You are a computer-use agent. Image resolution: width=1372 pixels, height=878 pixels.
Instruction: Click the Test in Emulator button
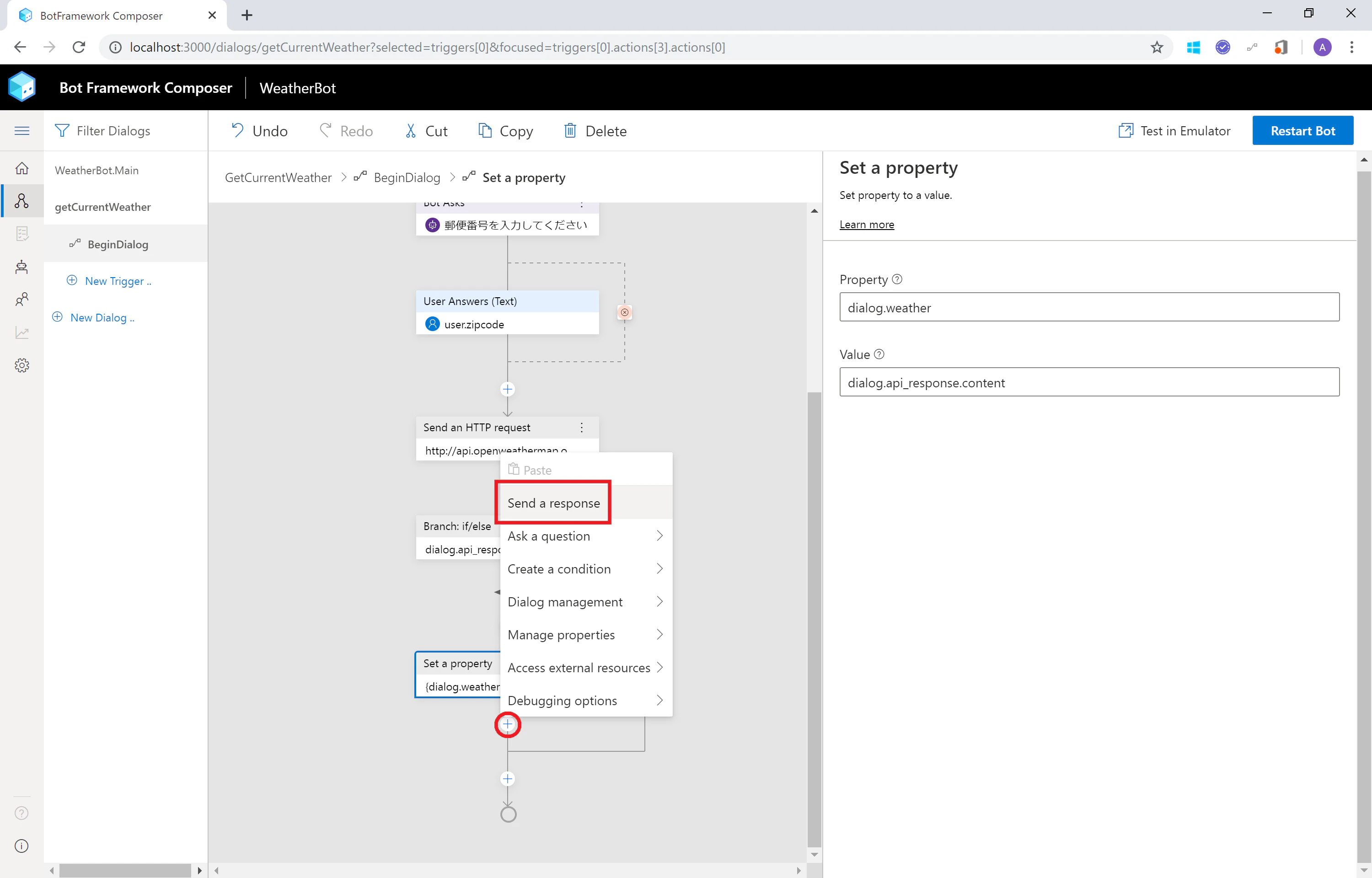point(1174,131)
